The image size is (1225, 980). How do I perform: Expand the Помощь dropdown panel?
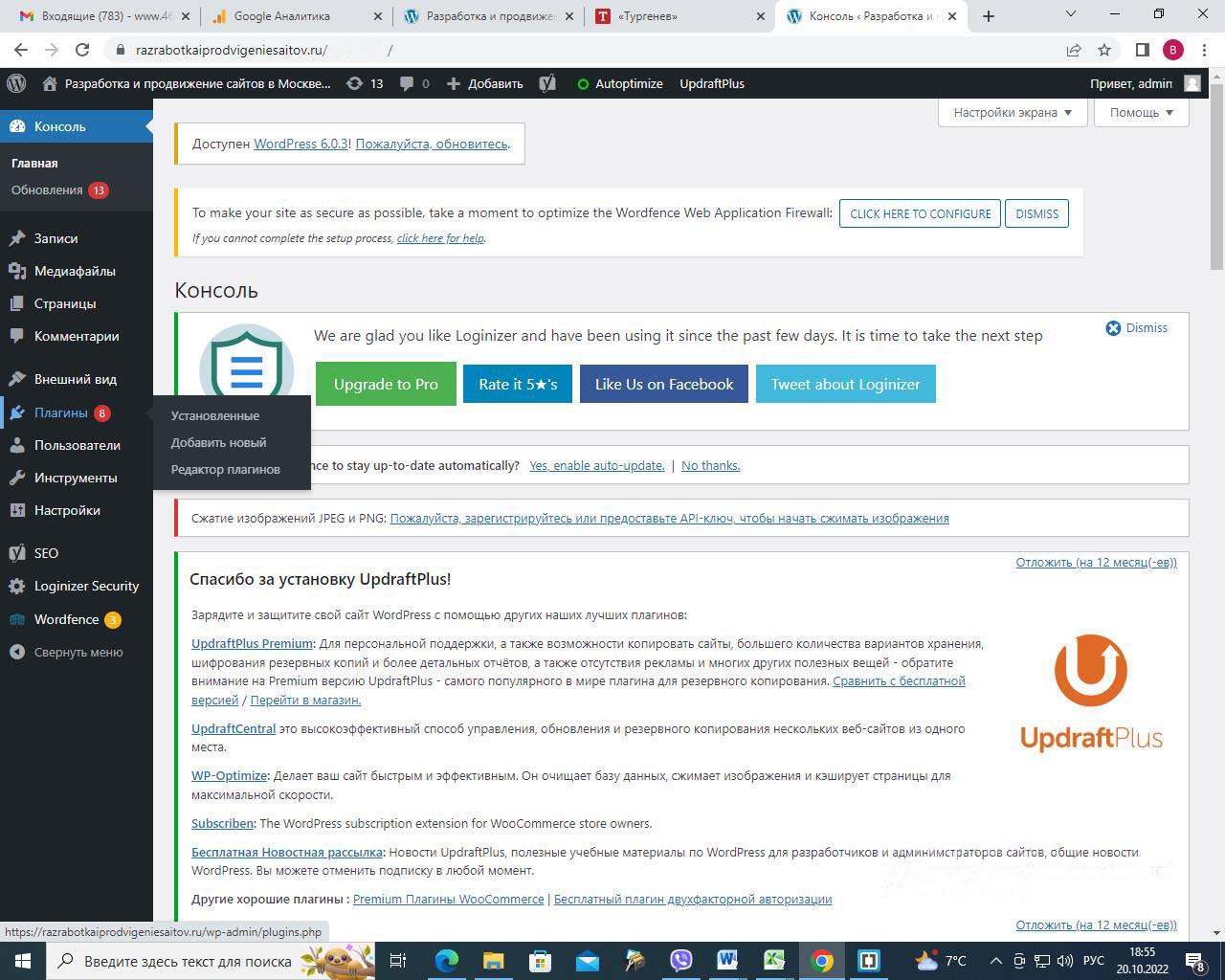point(1141,112)
